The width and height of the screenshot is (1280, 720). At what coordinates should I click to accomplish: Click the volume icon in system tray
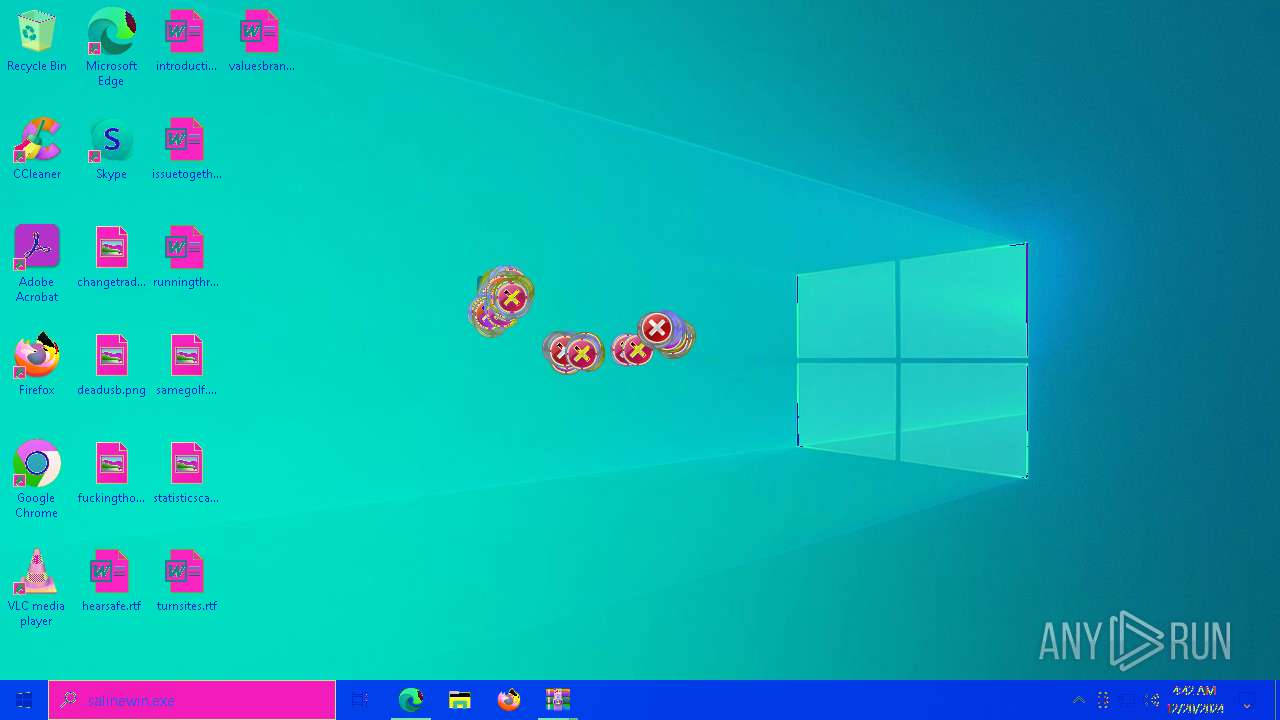click(1152, 700)
